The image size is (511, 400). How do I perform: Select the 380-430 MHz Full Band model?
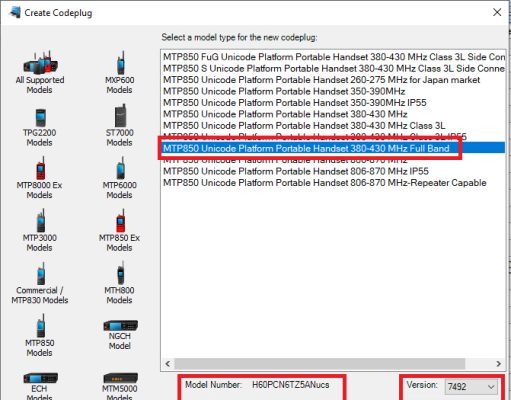tap(334, 148)
